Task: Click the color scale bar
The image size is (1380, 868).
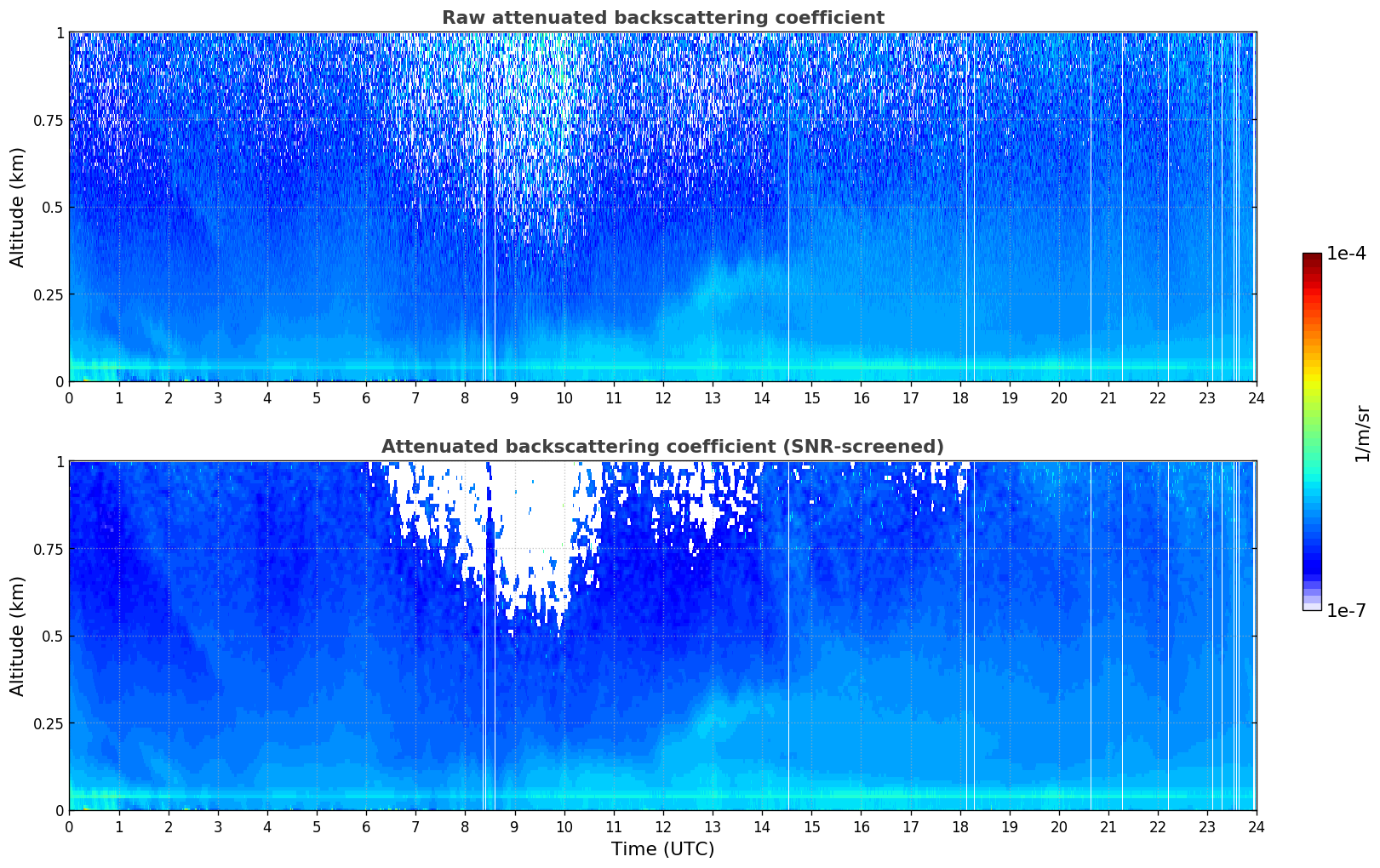Action: click(1312, 431)
